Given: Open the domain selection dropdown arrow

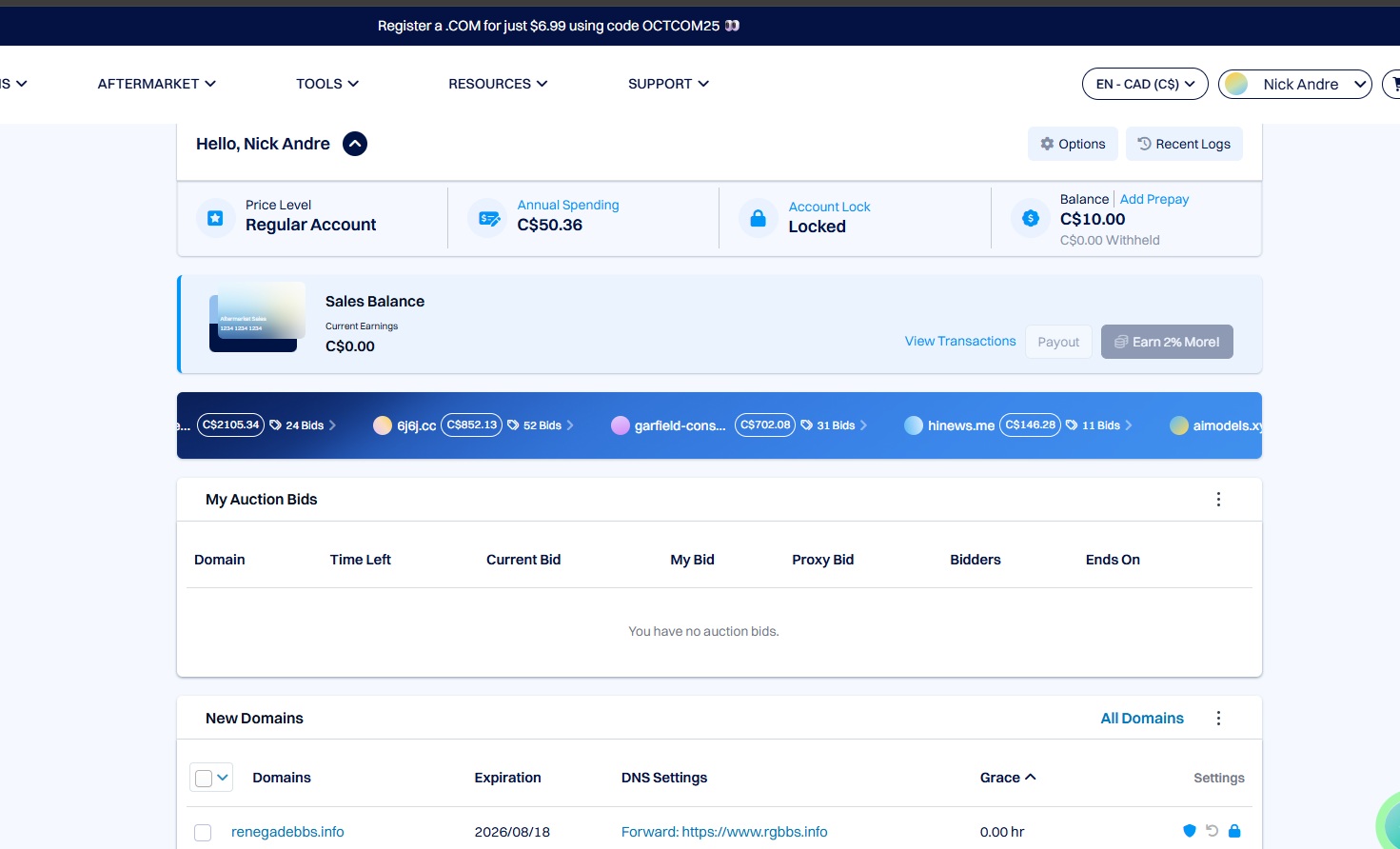Looking at the screenshot, I should point(223,778).
